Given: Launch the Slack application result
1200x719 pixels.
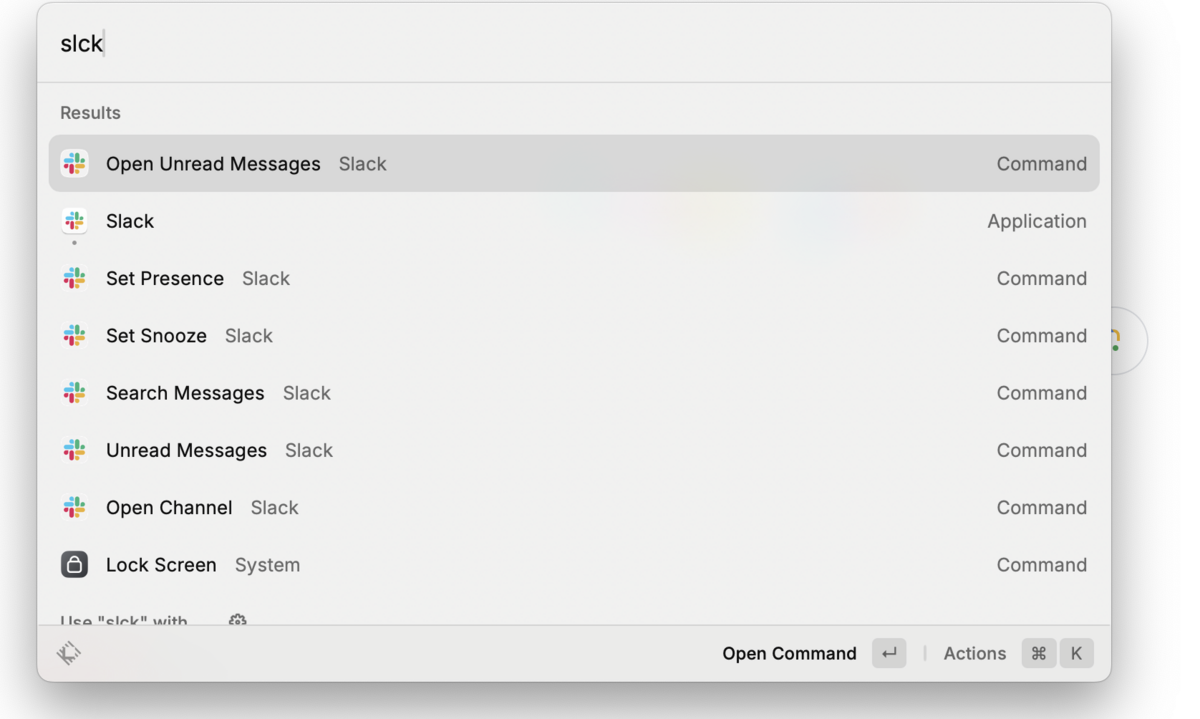Looking at the screenshot, I should click(574, 221).
